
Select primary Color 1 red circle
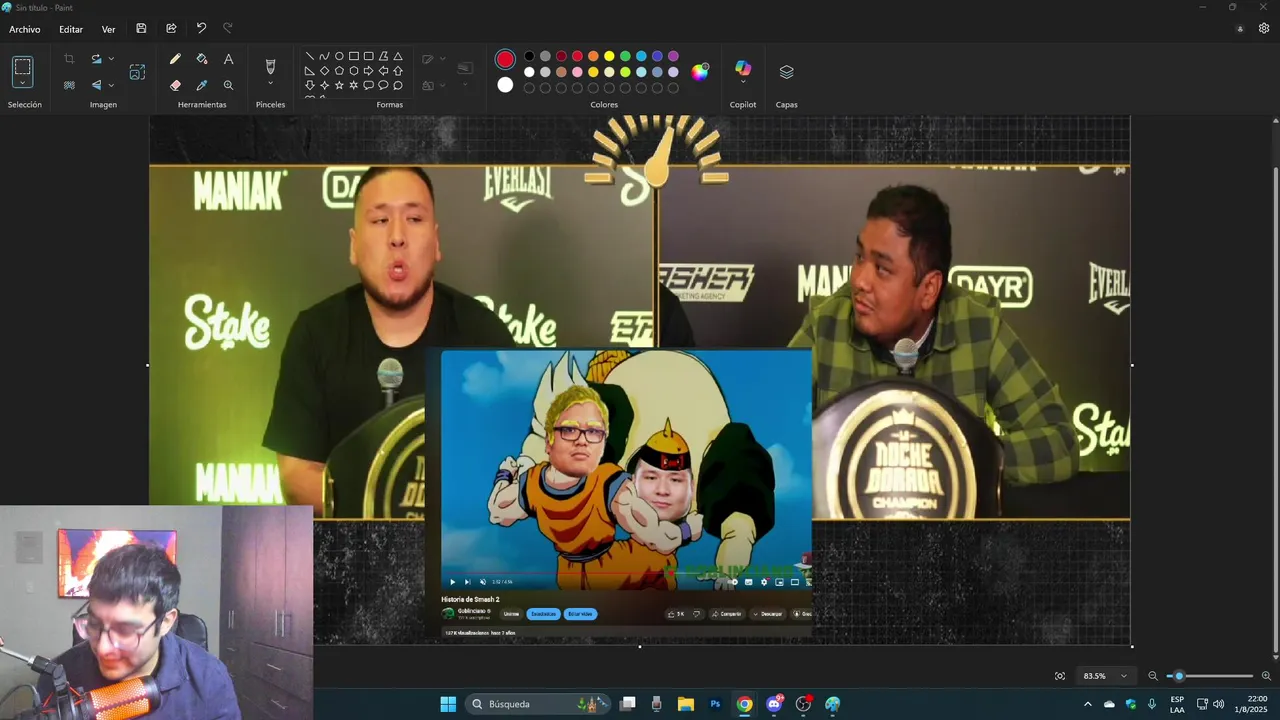[x=505, y=60]
